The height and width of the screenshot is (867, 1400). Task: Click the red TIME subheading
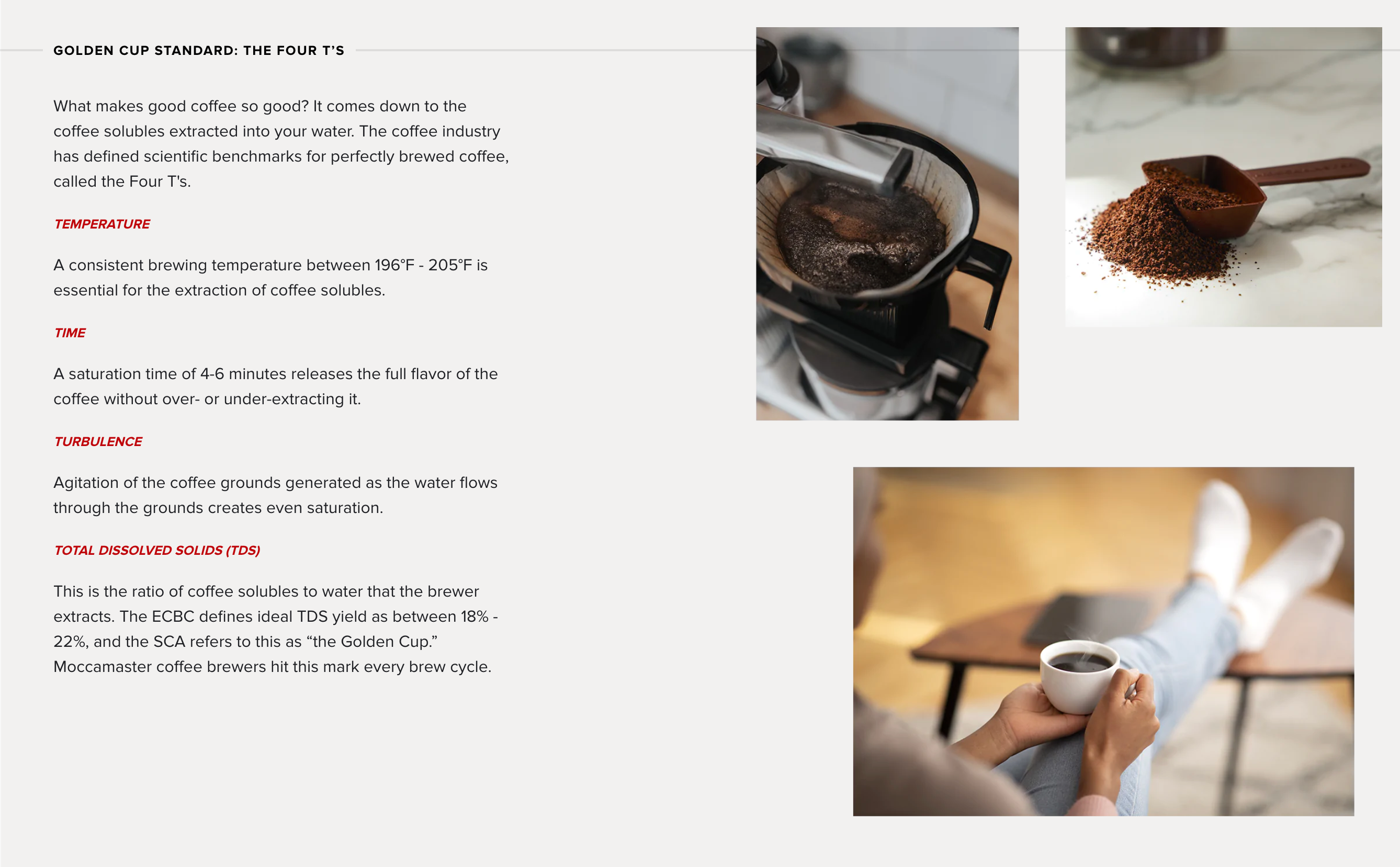pyautogui.click(x=70, y=333)
